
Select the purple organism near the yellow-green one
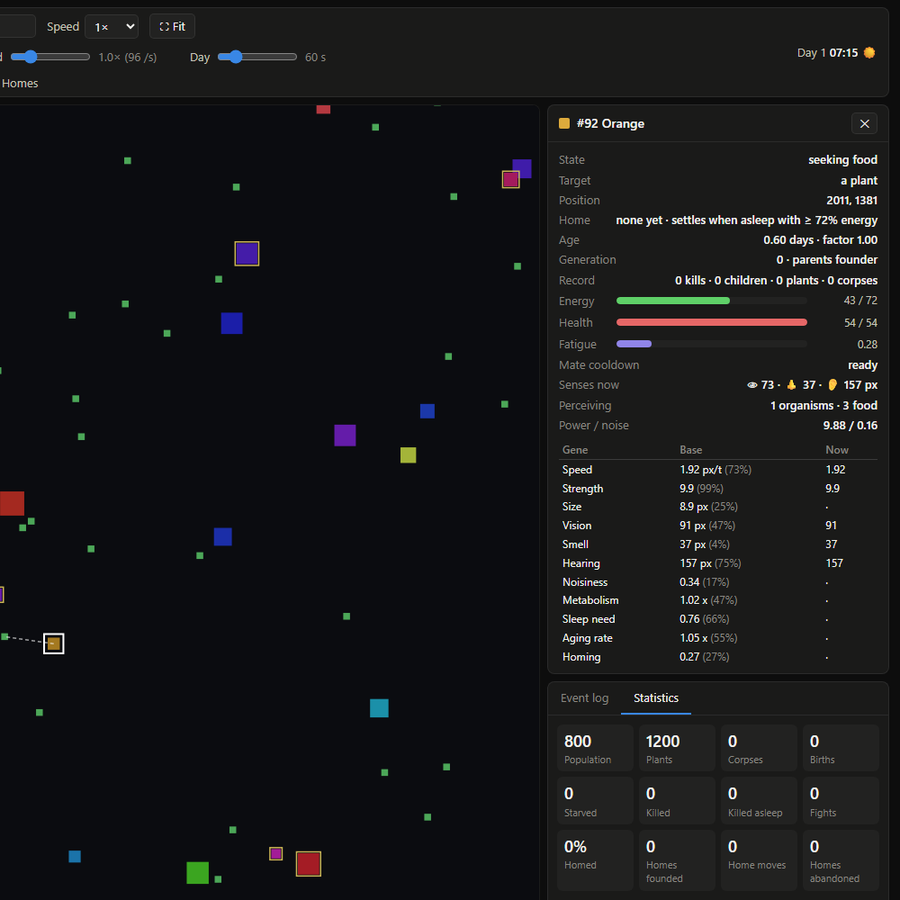345,436
